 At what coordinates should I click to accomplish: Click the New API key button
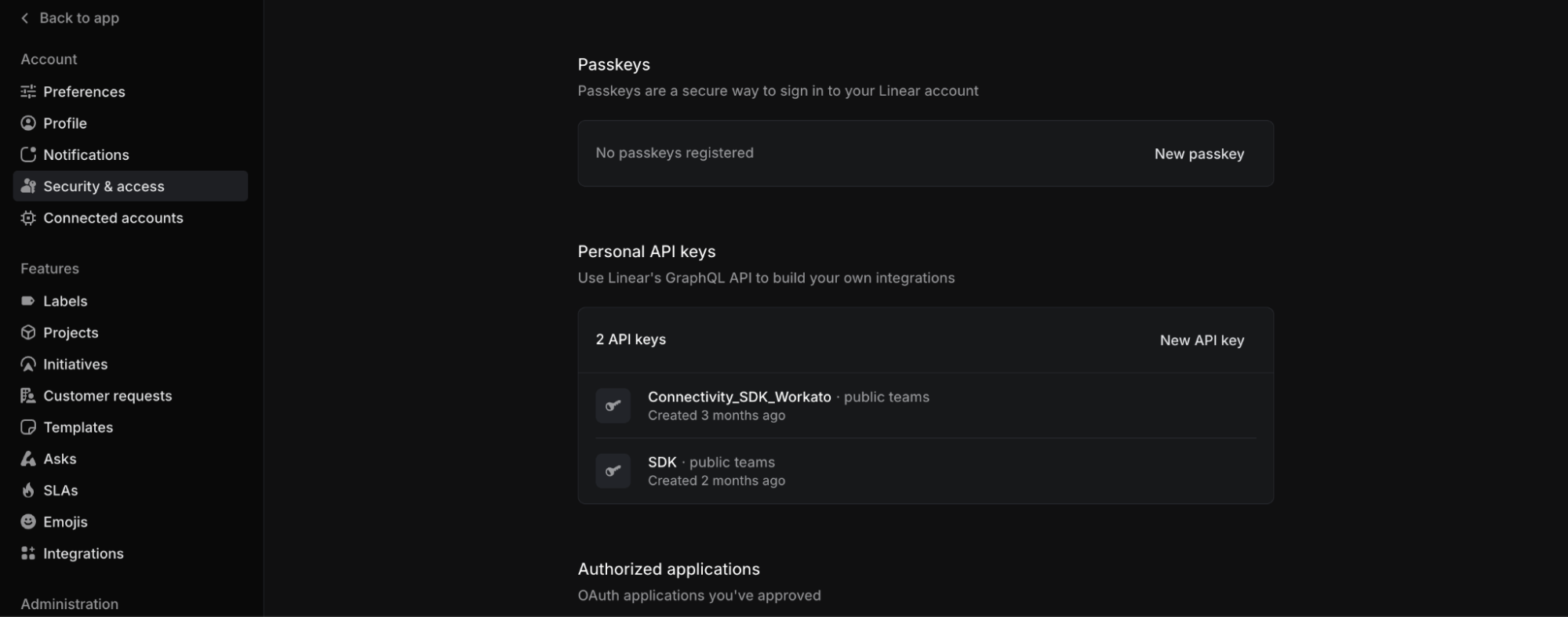coord(1202,340)
